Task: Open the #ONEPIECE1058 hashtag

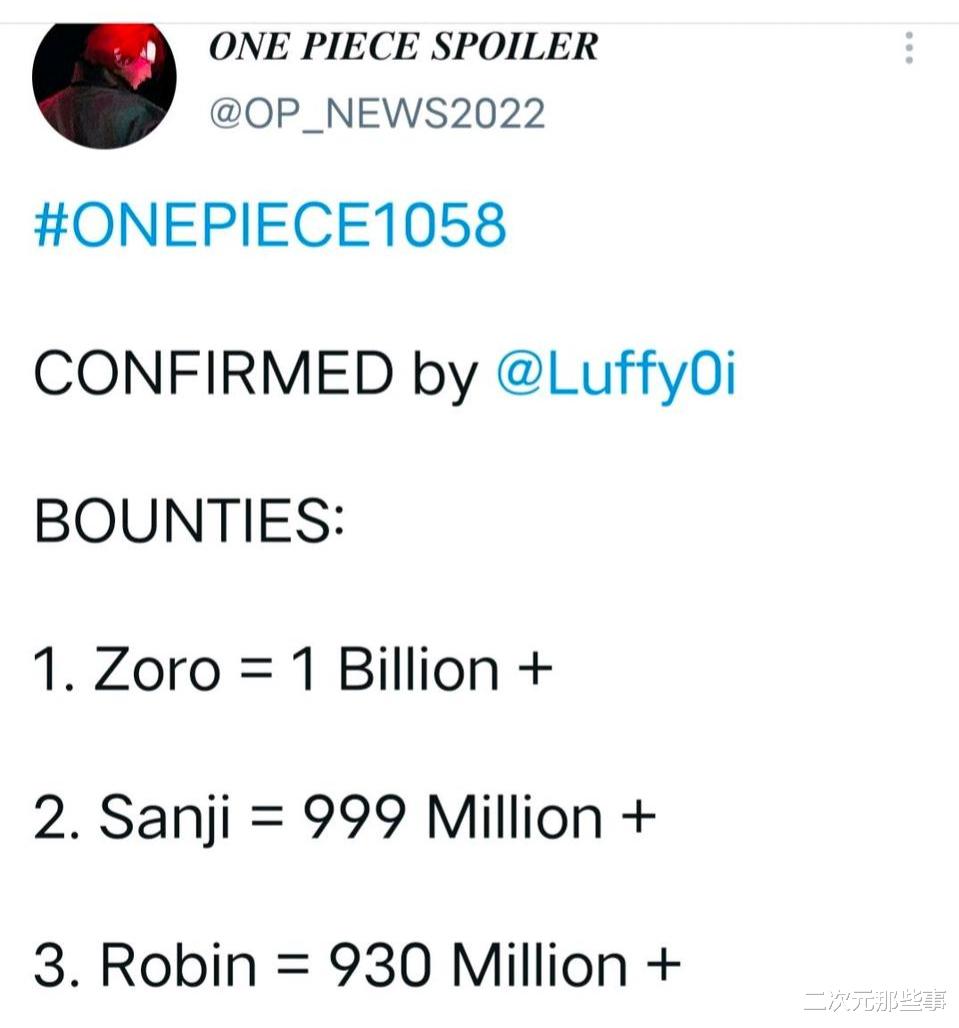Action: pos(270,225)
